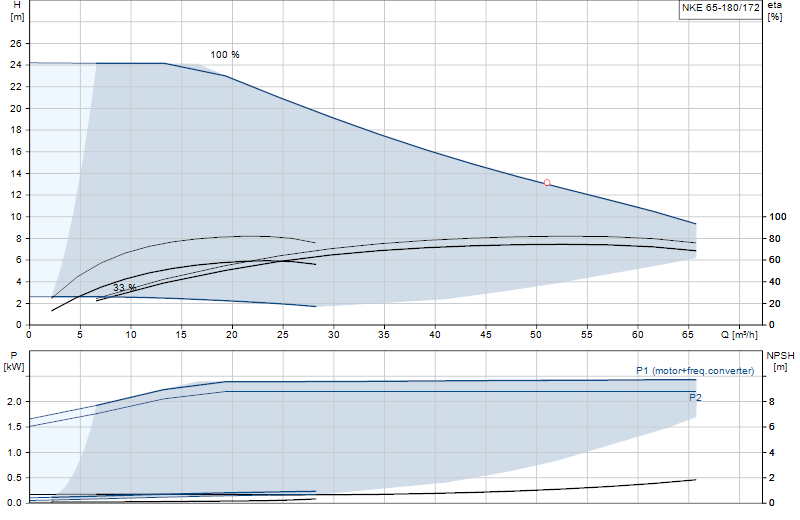Click the 65 tick on the Q axis

(688, 335)
